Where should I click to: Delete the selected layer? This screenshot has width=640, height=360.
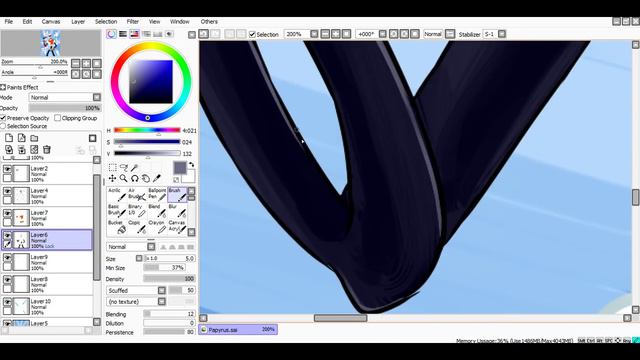47,150
